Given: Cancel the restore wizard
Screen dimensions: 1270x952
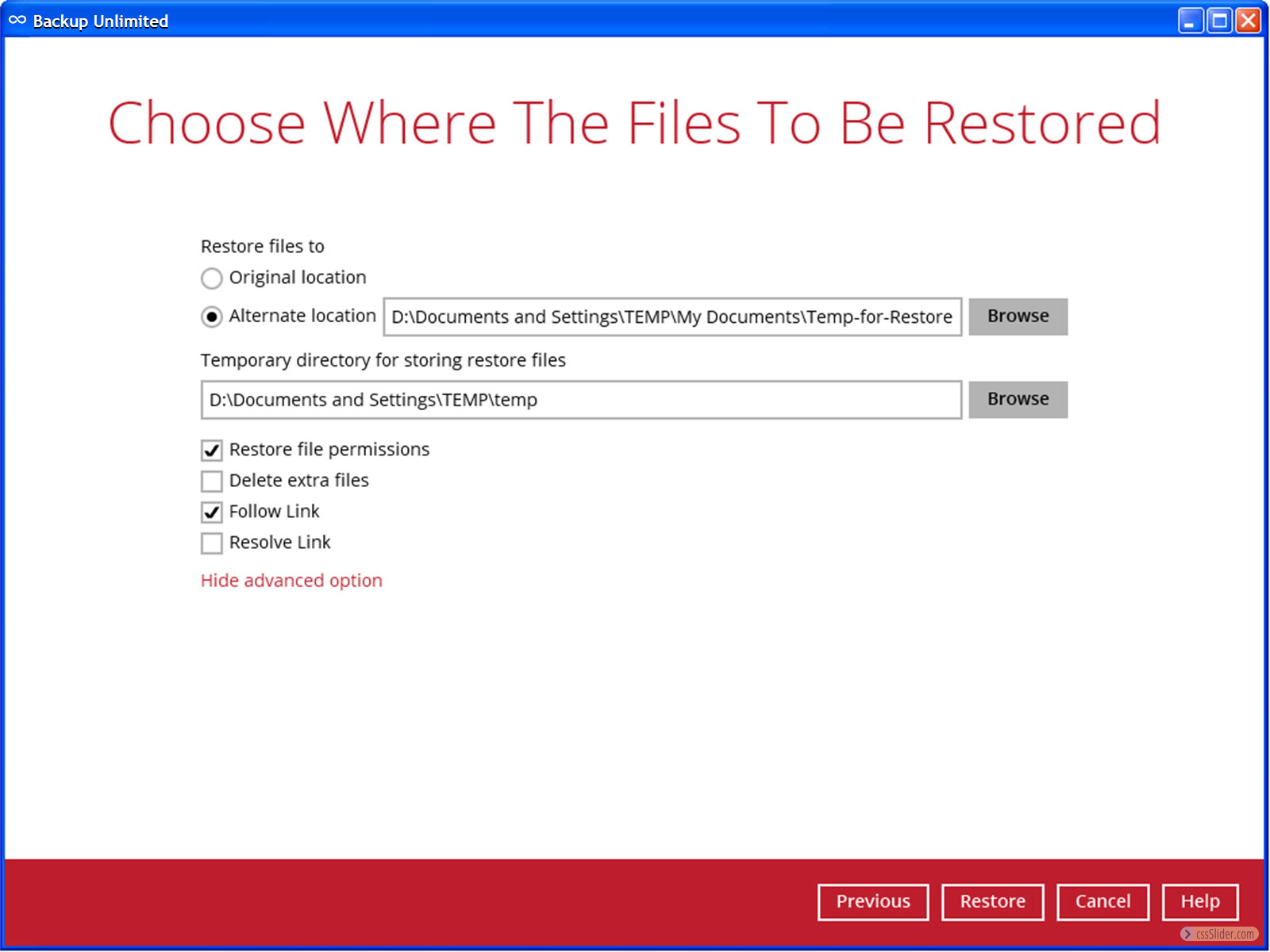Looking at the screenshot, I should pyautogui.click(x=1103, y=902).
